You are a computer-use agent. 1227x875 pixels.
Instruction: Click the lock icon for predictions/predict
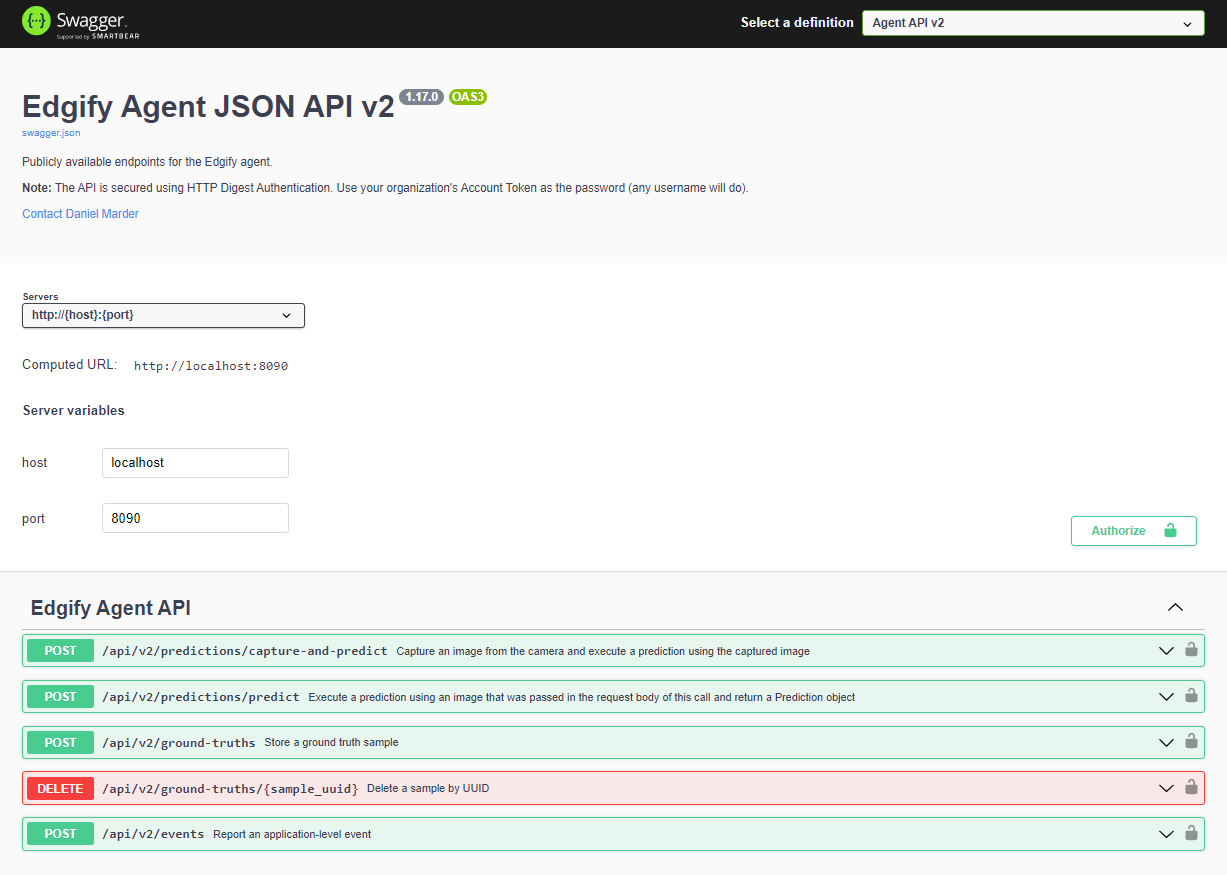pyautogui.click(x=1191, y=696)
